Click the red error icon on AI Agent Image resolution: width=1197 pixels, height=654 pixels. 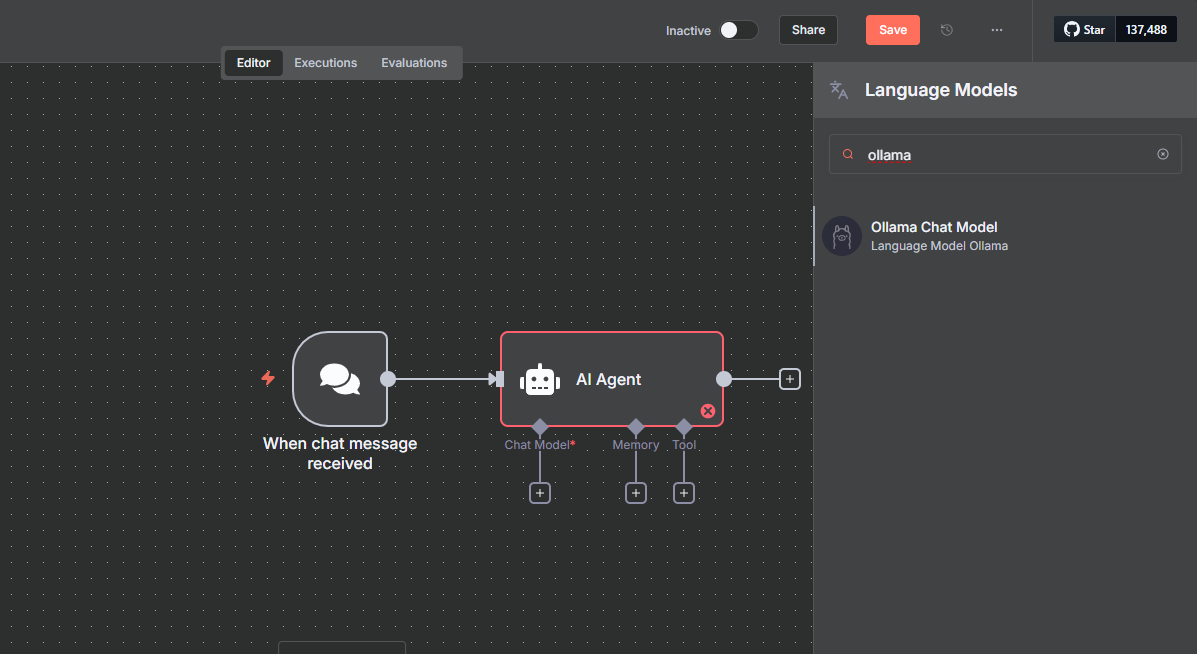[708, 411]
